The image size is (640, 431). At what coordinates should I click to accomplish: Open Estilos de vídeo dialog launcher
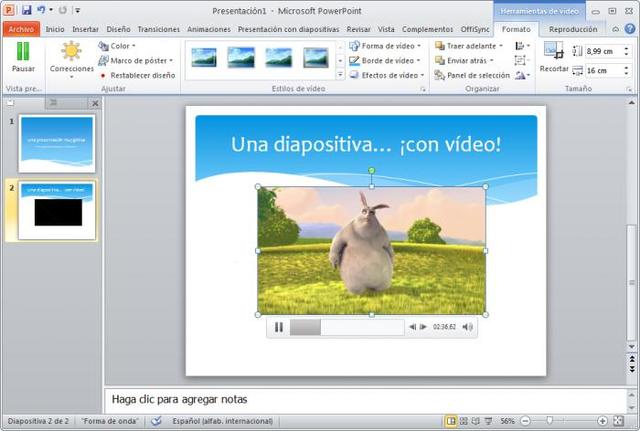click(x=423, y=89)
